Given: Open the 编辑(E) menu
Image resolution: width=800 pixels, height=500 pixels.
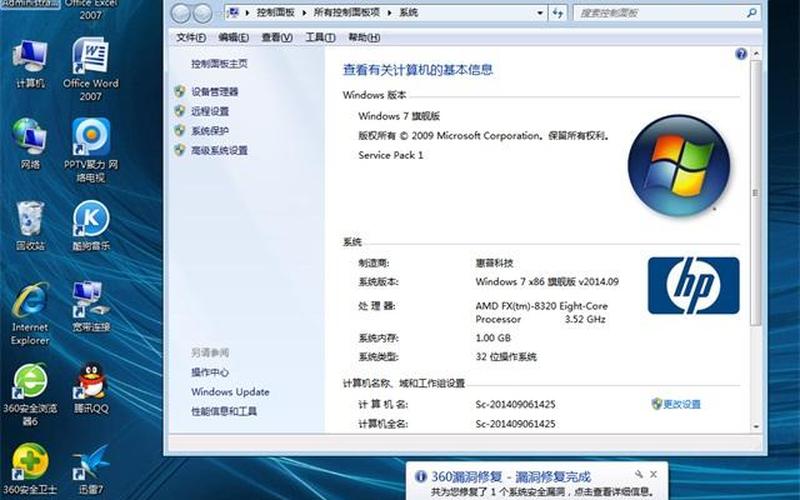Looking at the screenshot, I should click(x=233, y=37).
